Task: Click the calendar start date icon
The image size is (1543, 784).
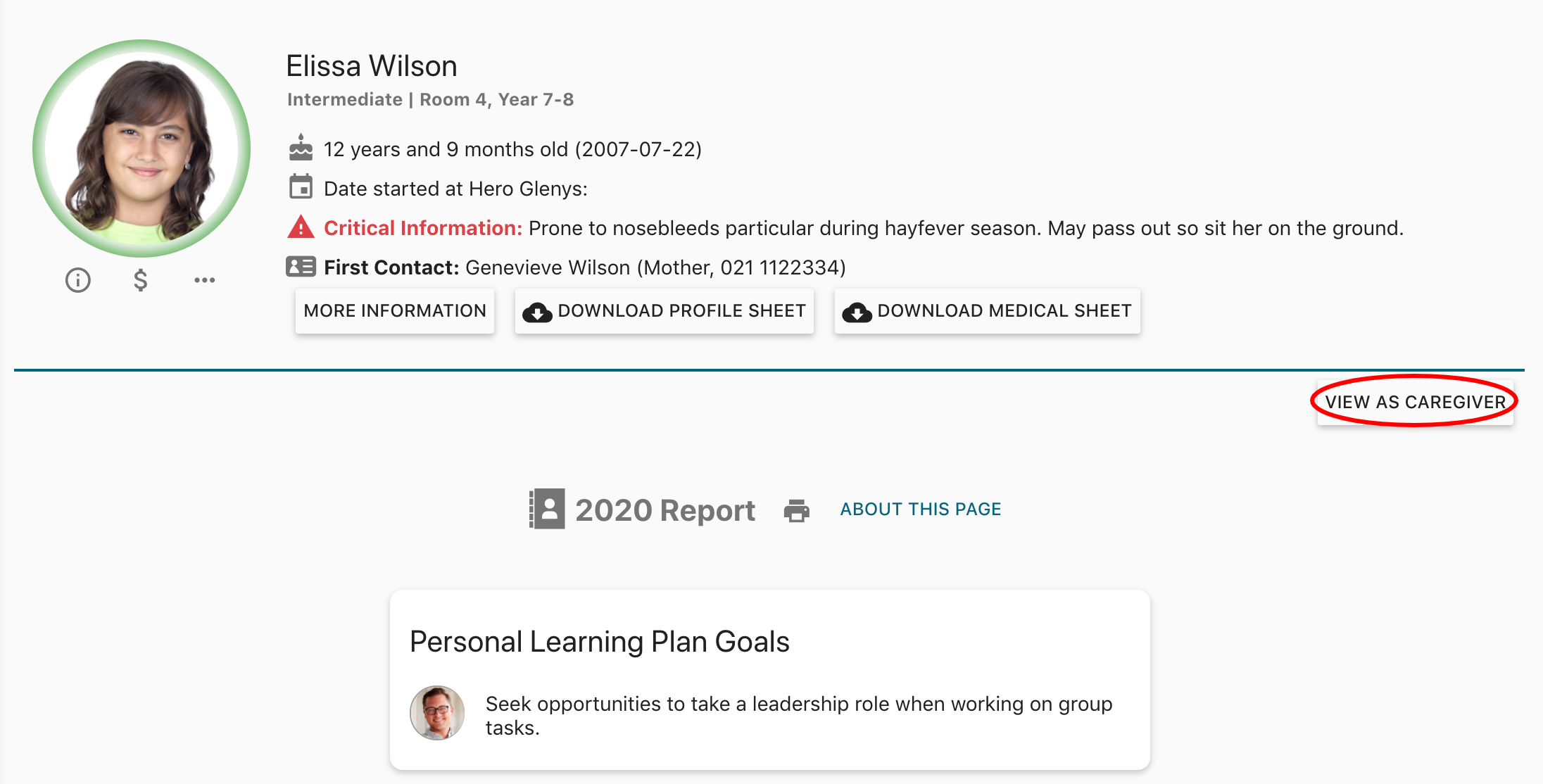Action: 301,188
